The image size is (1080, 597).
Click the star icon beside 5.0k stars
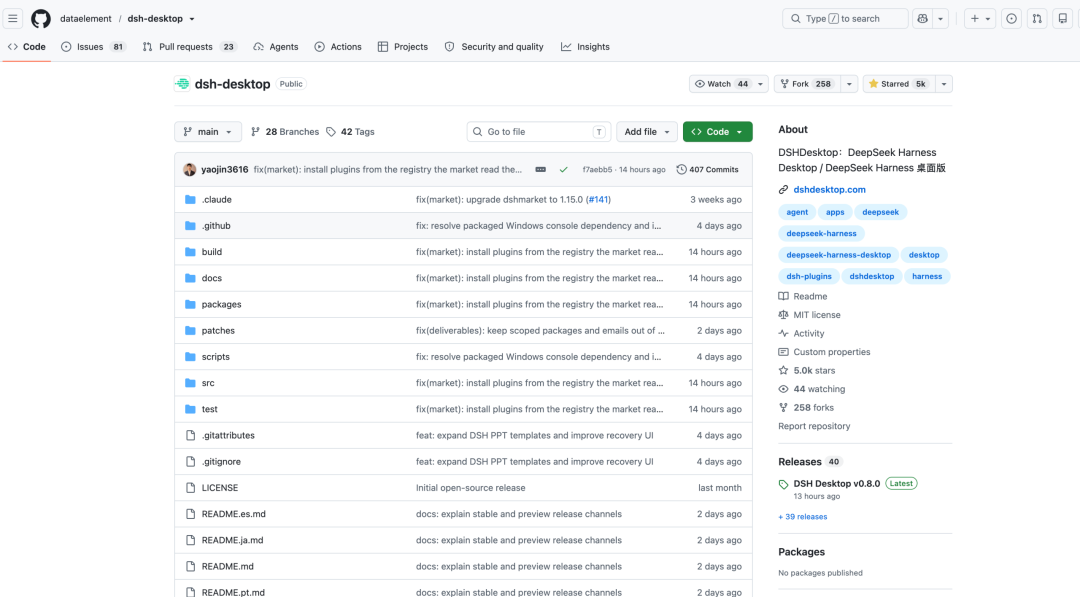pyautogui.click(x=783, y=370)
